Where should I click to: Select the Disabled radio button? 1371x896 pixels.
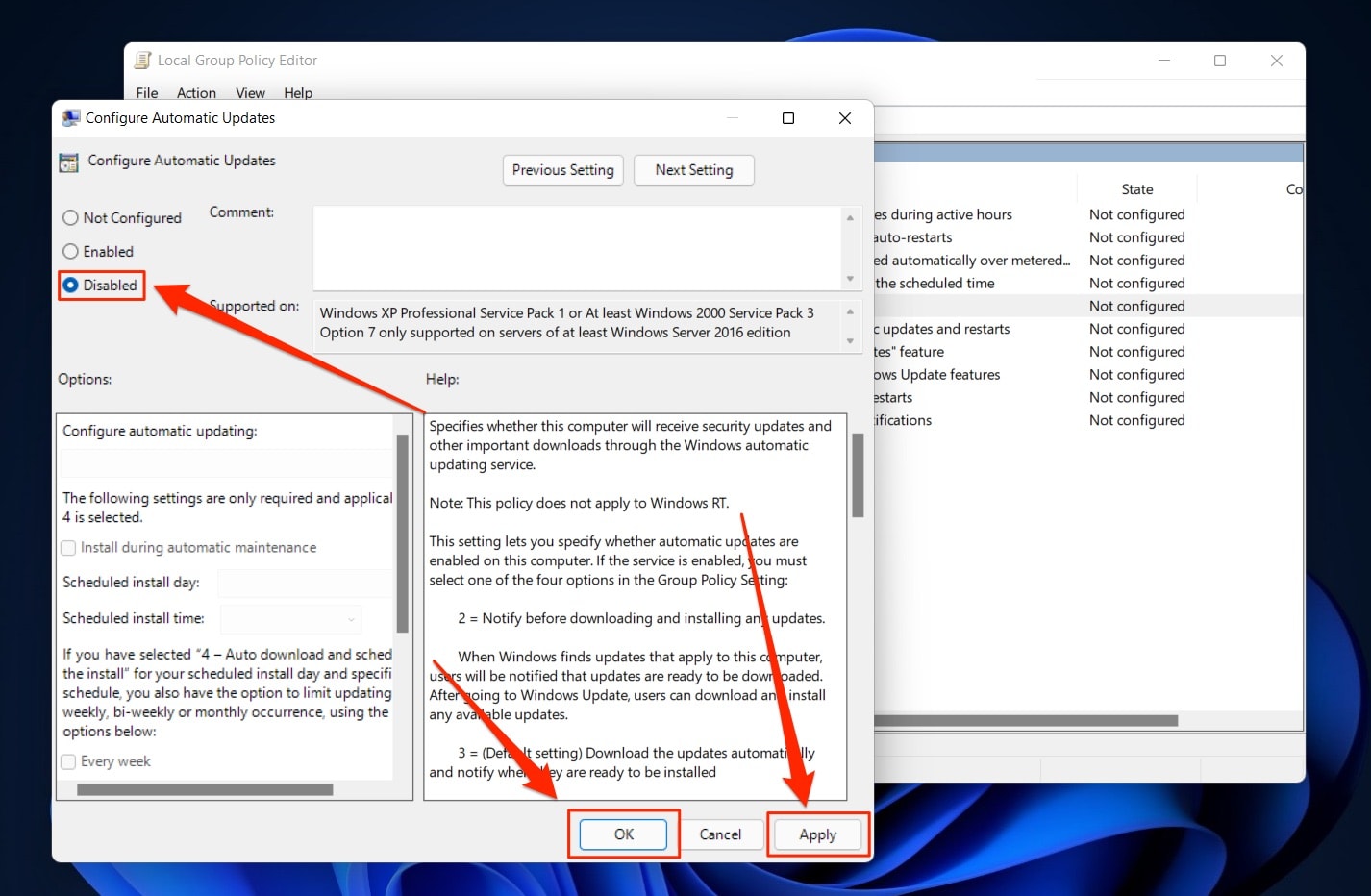72,285
